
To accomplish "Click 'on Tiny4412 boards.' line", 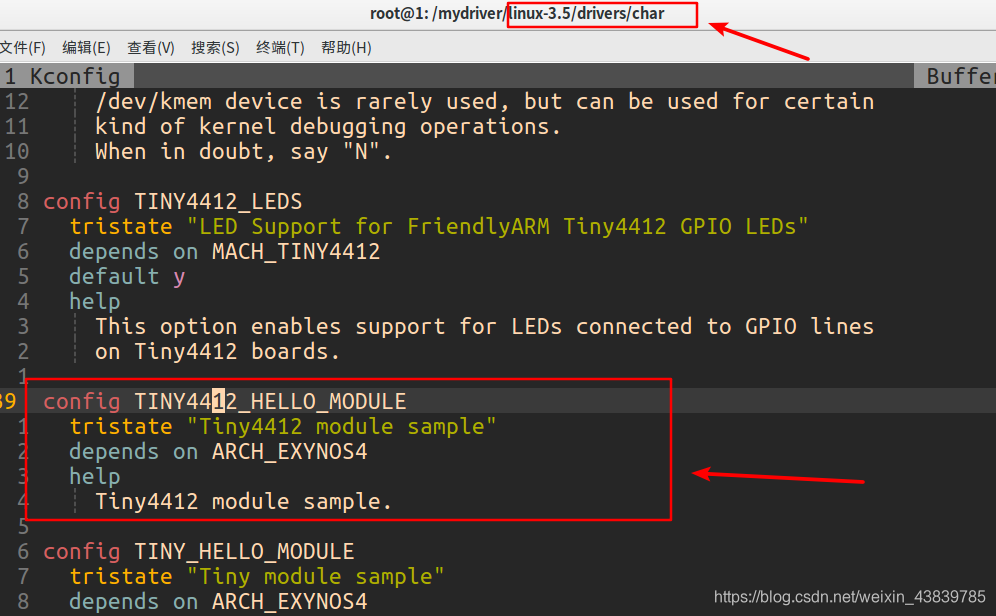I will pos(218,351).
